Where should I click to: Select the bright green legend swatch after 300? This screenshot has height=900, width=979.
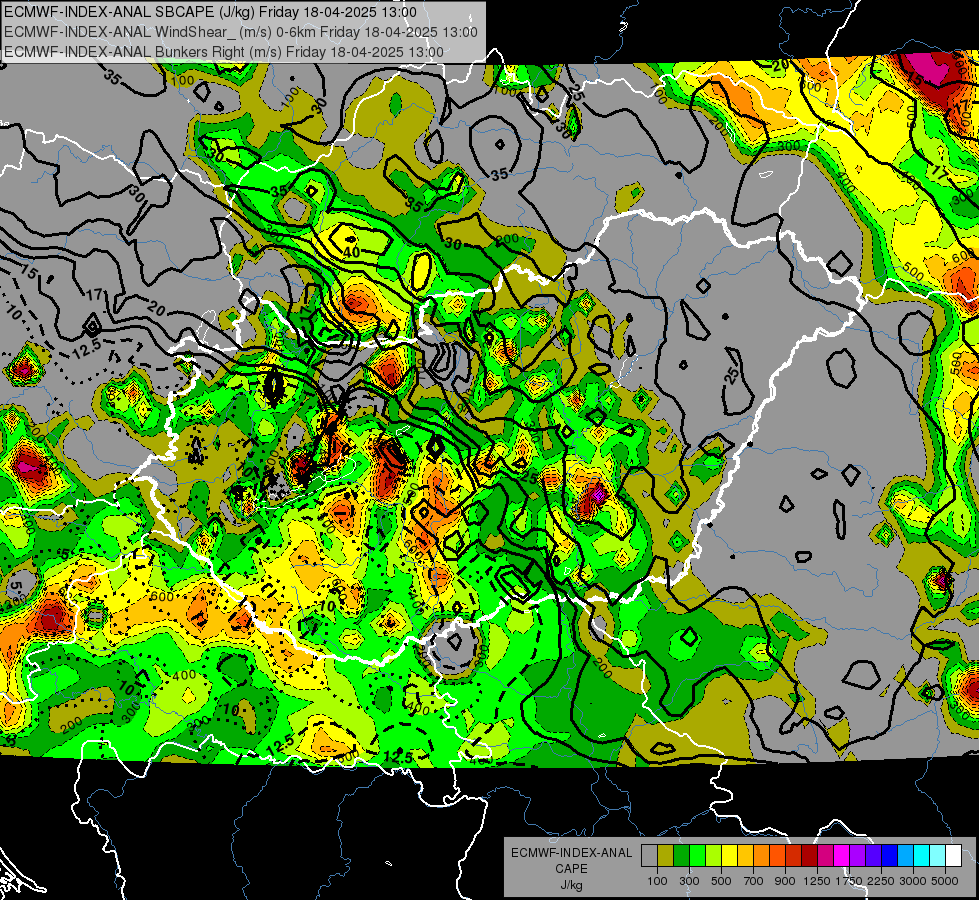pyautogui.click(x=697, y=856)
